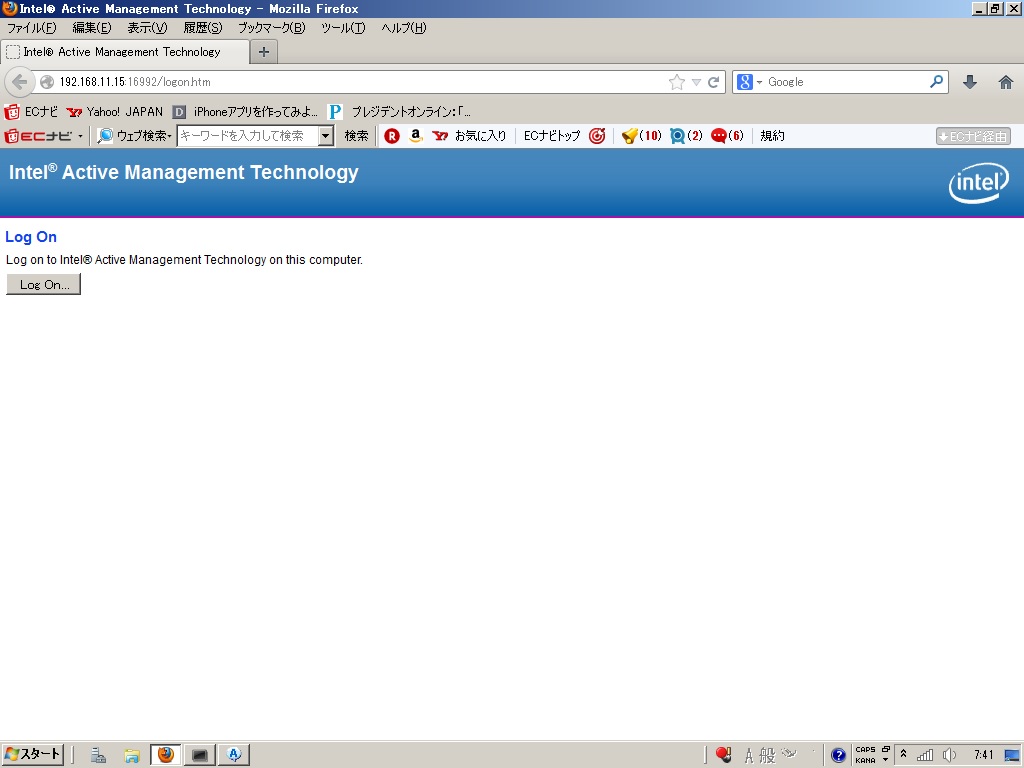Open the Downloads arrow icon
This screenshot has height=768, width=1024.
[970, 82]
